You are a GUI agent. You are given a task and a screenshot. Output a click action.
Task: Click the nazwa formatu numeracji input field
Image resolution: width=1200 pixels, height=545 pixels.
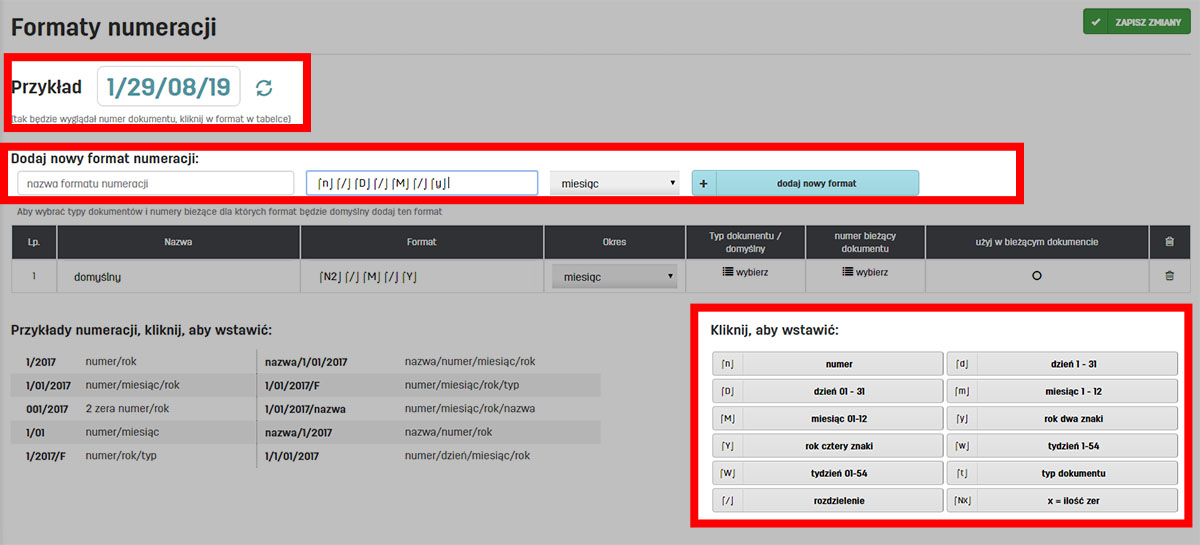[155, 183]
